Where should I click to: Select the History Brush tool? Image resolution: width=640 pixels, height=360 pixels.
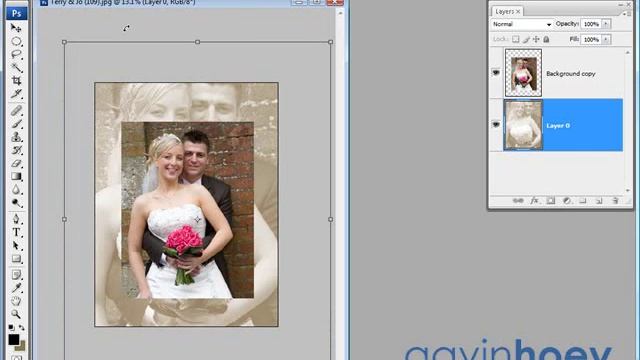click(16, 150)
